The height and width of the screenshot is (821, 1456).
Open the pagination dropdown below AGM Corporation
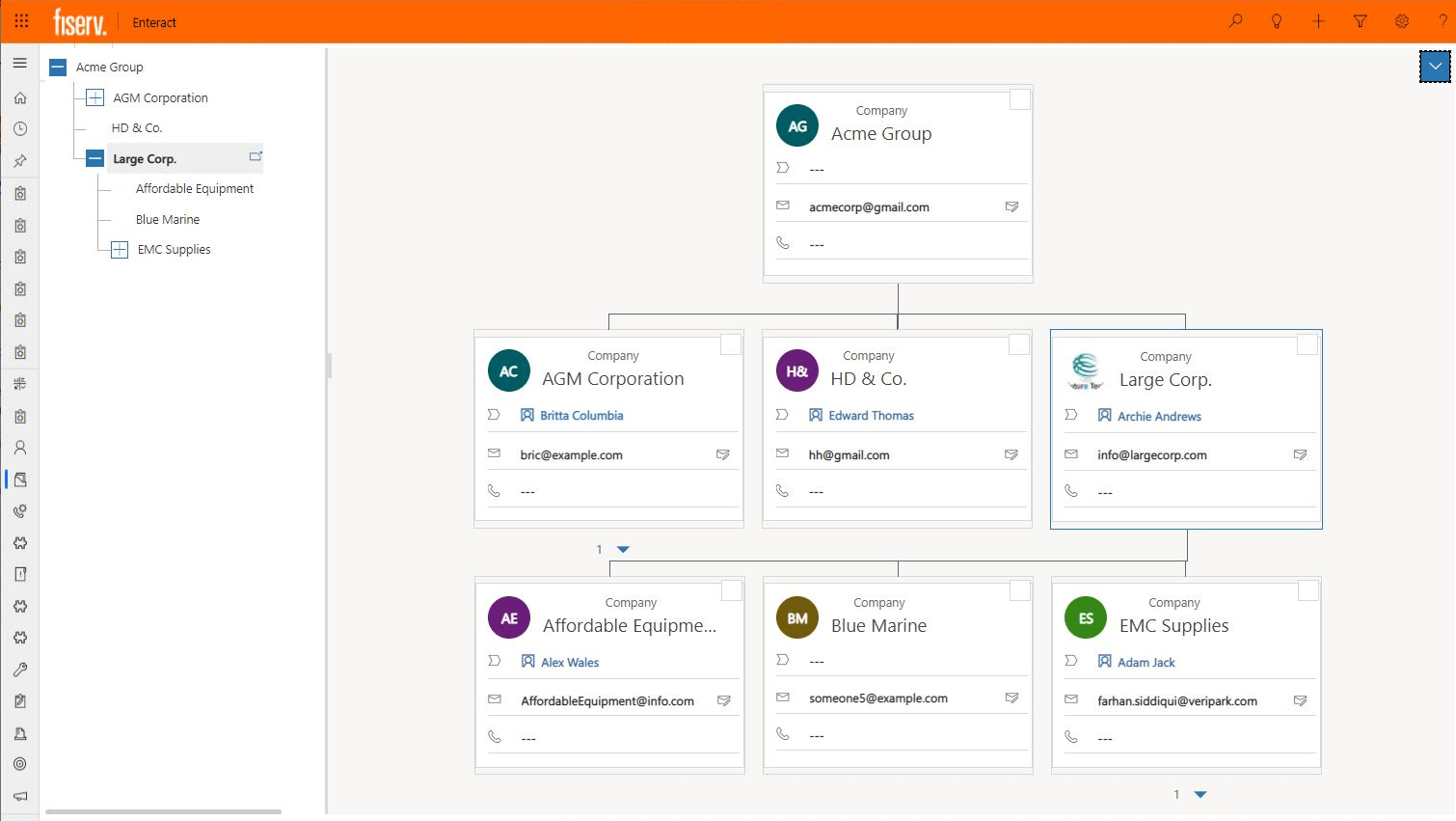pyautogui.click(x=622, y=548)
